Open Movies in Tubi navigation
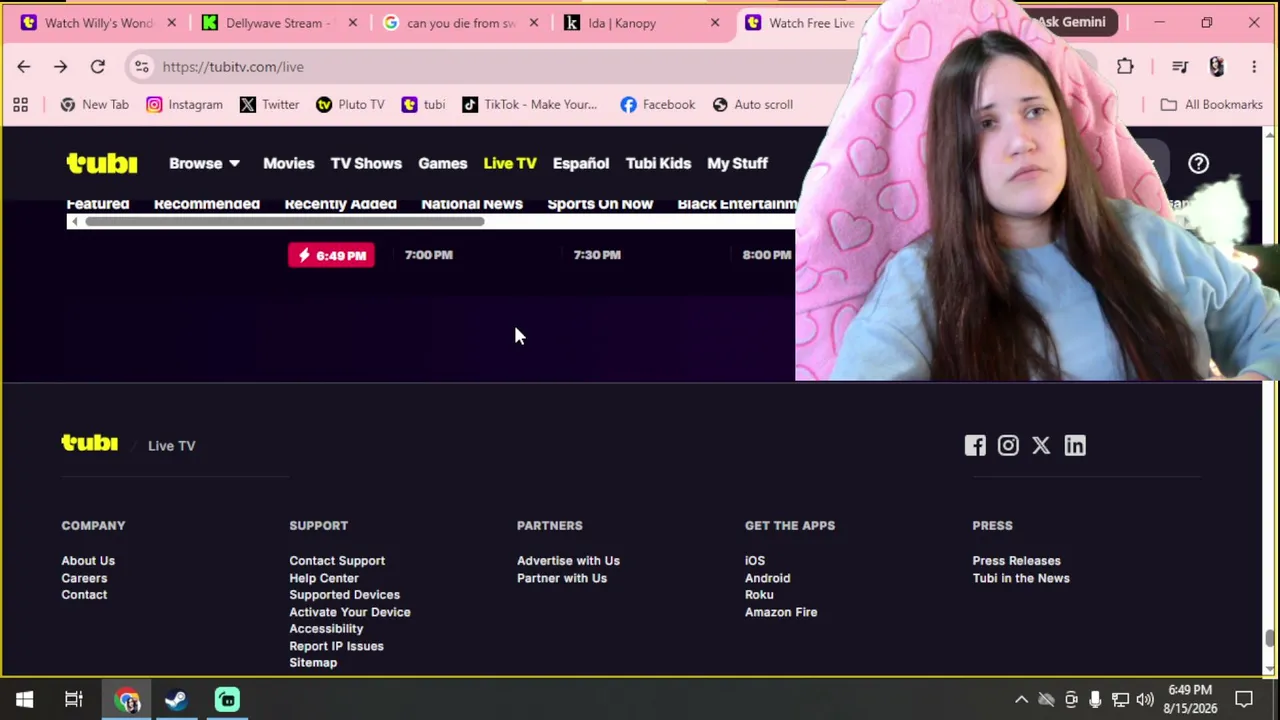Image resolution: width=1280 pixels, height=720 pixels. [288, 163]
